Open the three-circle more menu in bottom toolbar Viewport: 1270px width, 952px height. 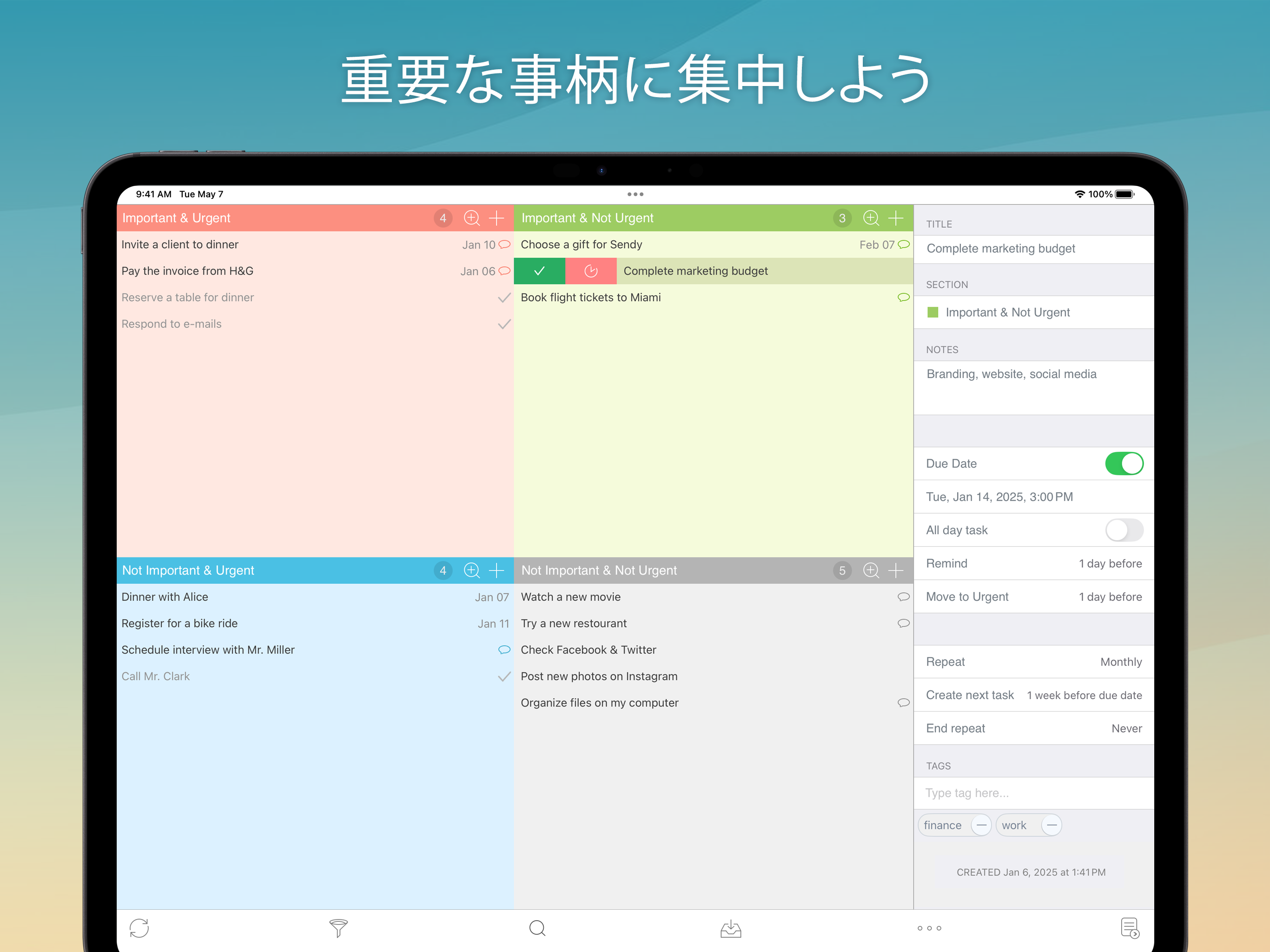click(x=929, y=928)
